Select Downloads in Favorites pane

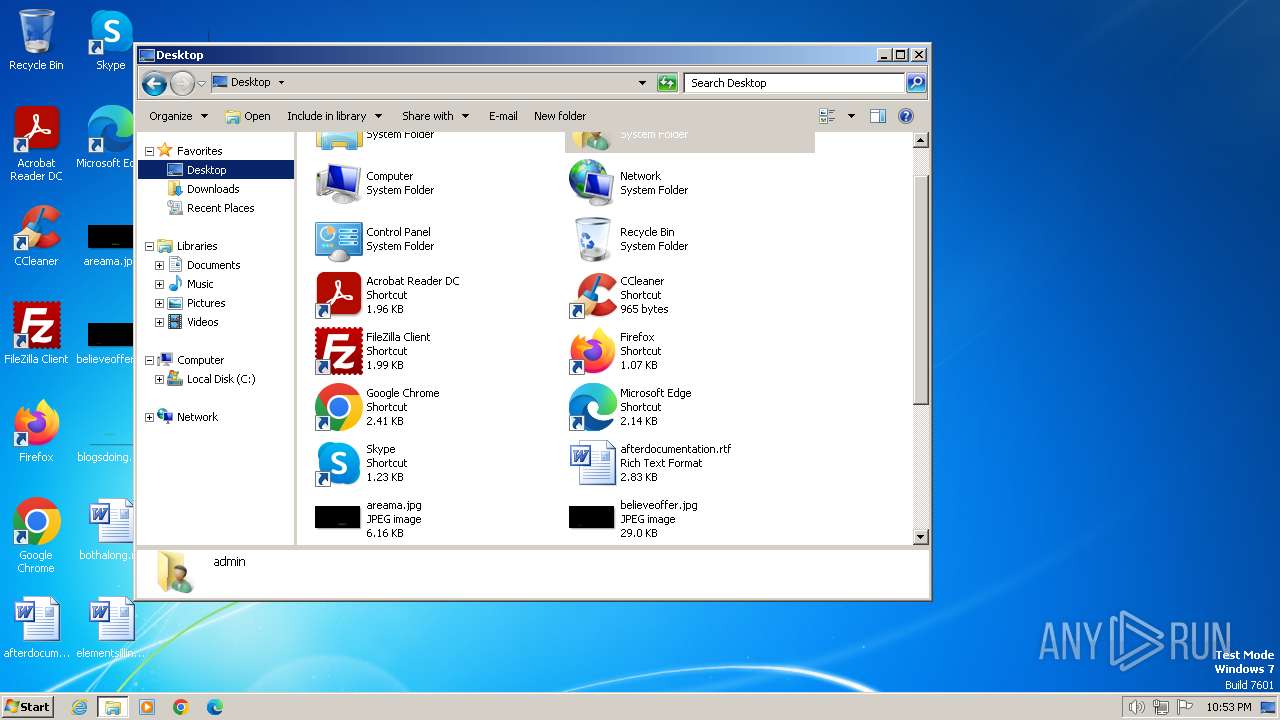tap(212, 189)
